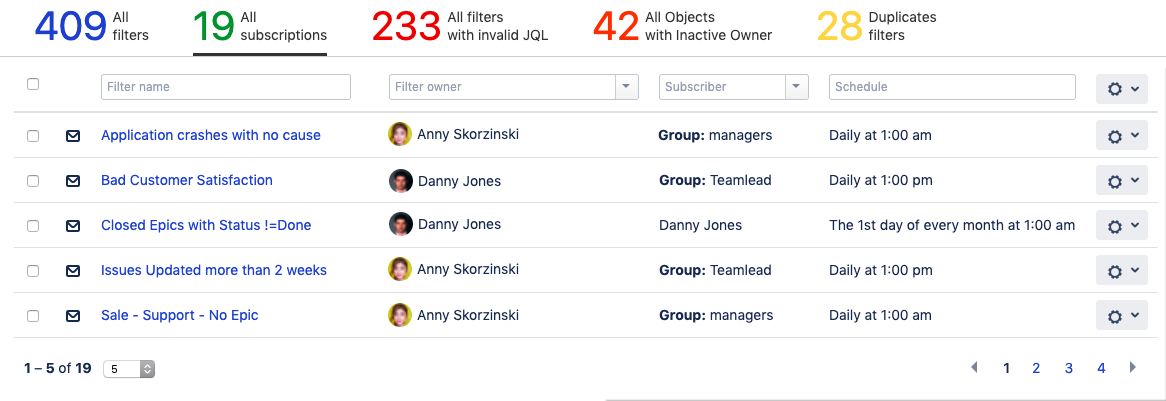Click the envelope icon for Application crashes row
1166x401 pixels.
coord(73,136)
